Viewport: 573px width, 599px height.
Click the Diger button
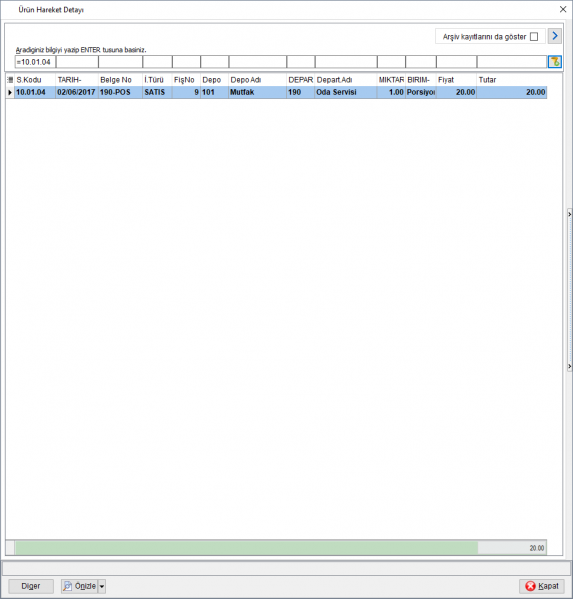tap(31, 586)
